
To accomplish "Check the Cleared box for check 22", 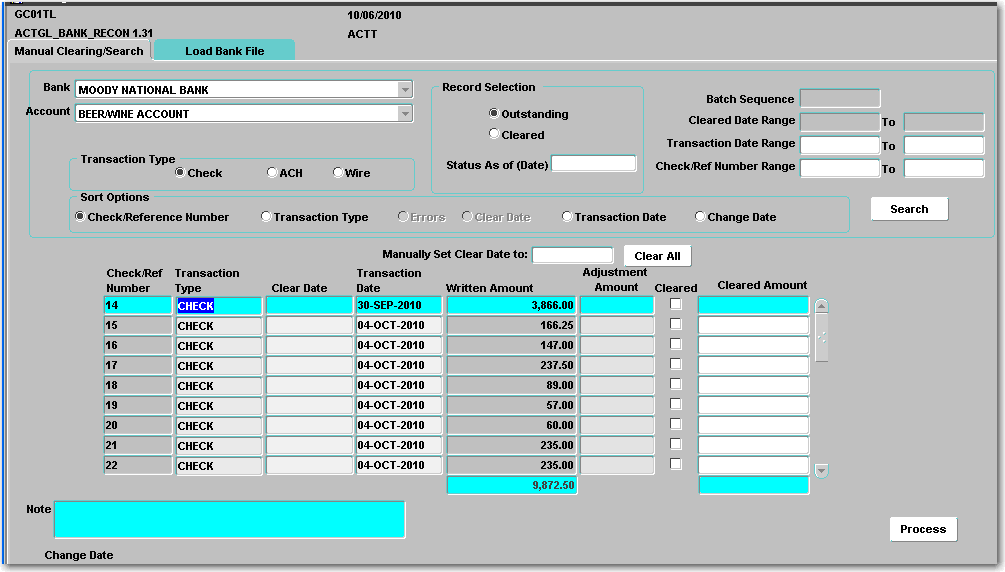I will (676, 464).
